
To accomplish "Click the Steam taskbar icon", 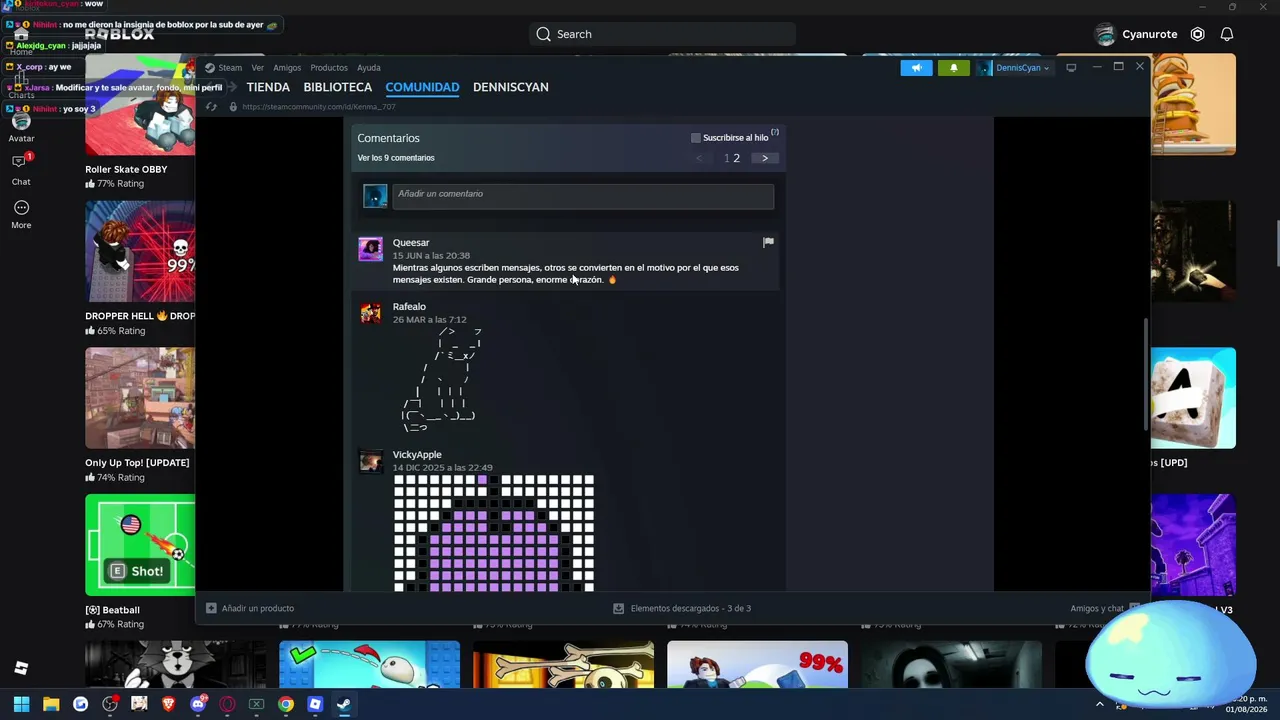I will (344, 704).
